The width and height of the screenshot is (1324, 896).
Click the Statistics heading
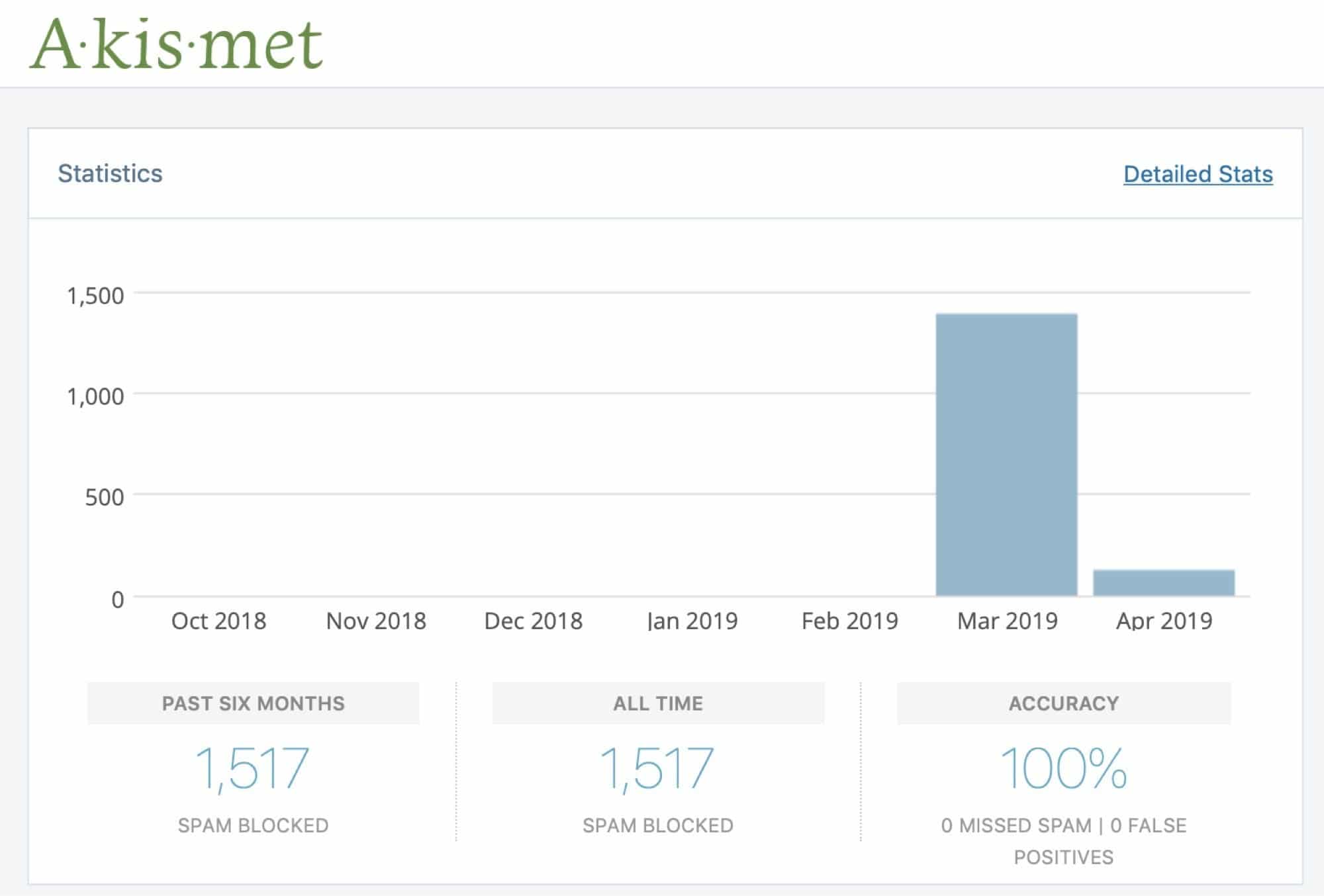pos(110,173)
